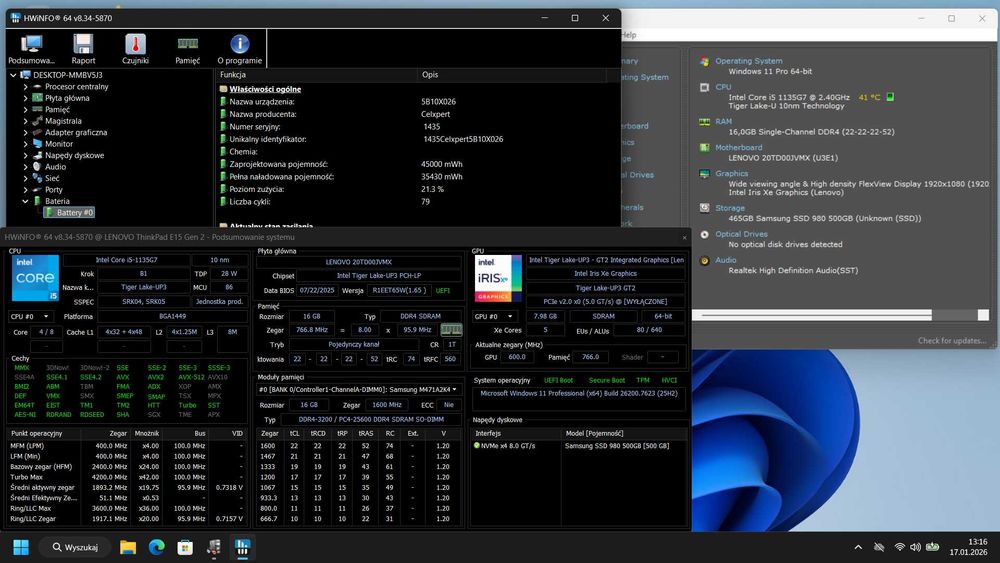
Task: Click Check for updates in Speccy
Action: tap(952, 340)
